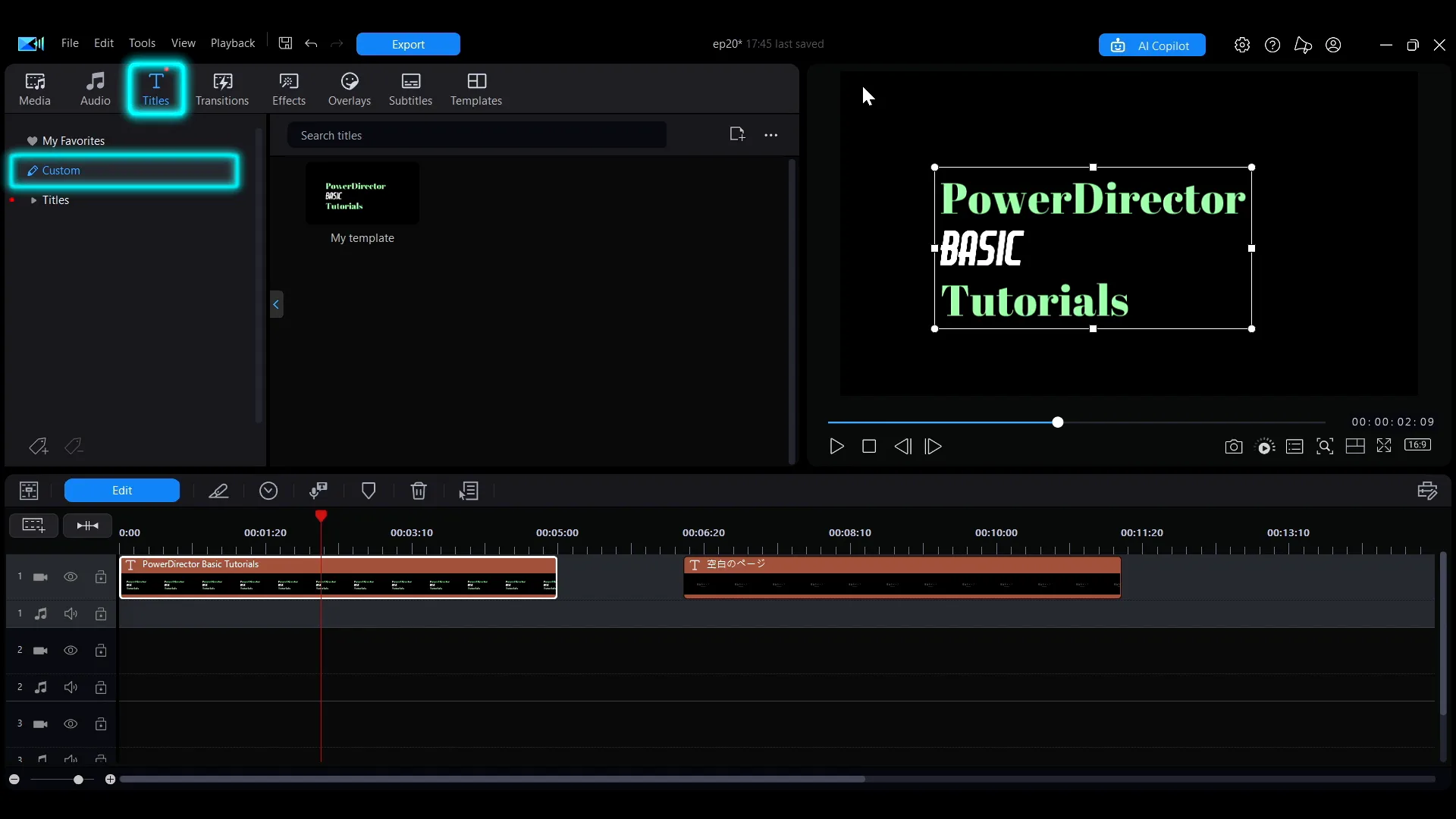Play the preview
The image size is (1456, 819).
point(836,447)
